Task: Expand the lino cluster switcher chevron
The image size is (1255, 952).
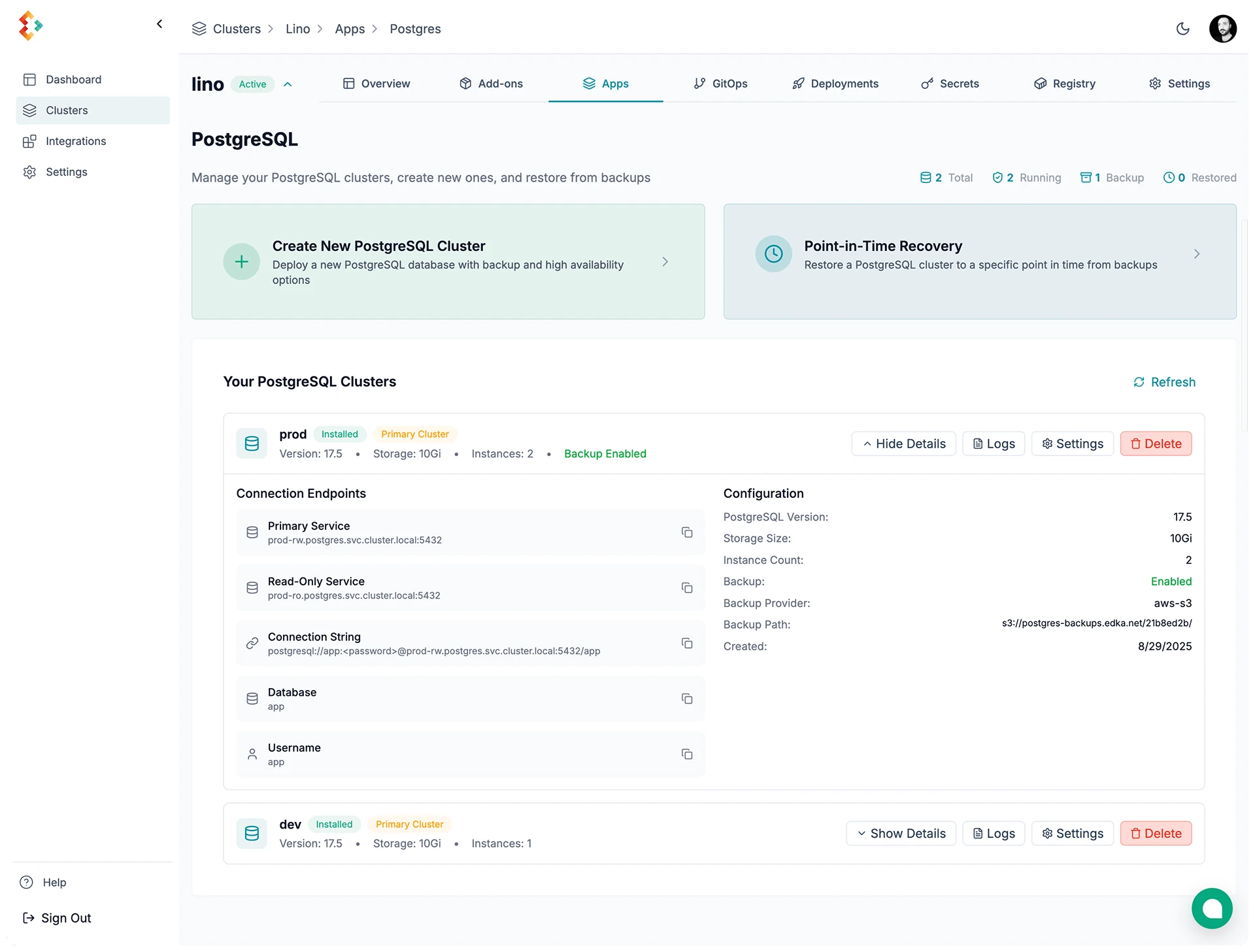Action: tap(288, 84)
